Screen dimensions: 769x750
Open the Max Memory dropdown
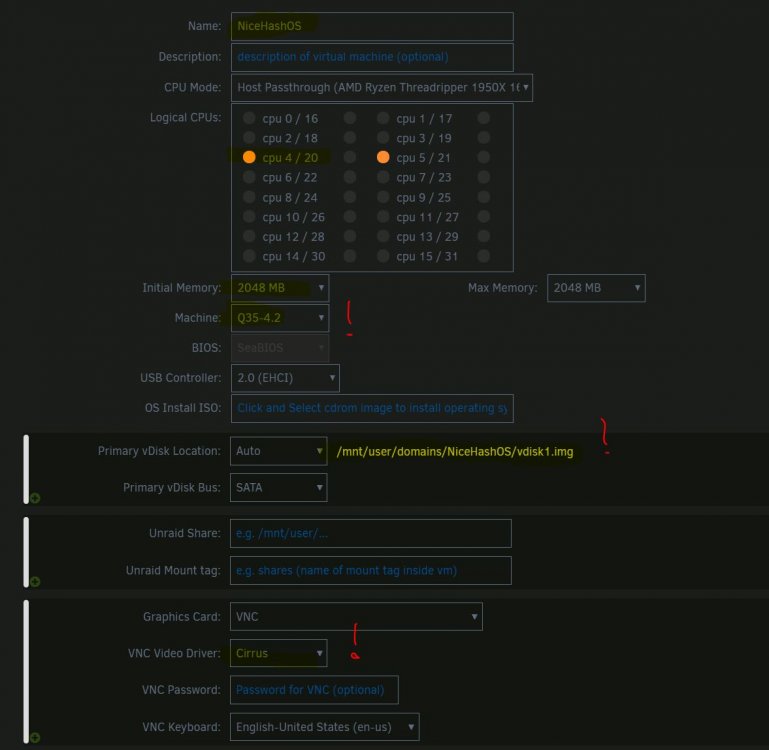[x=596, y=288]
